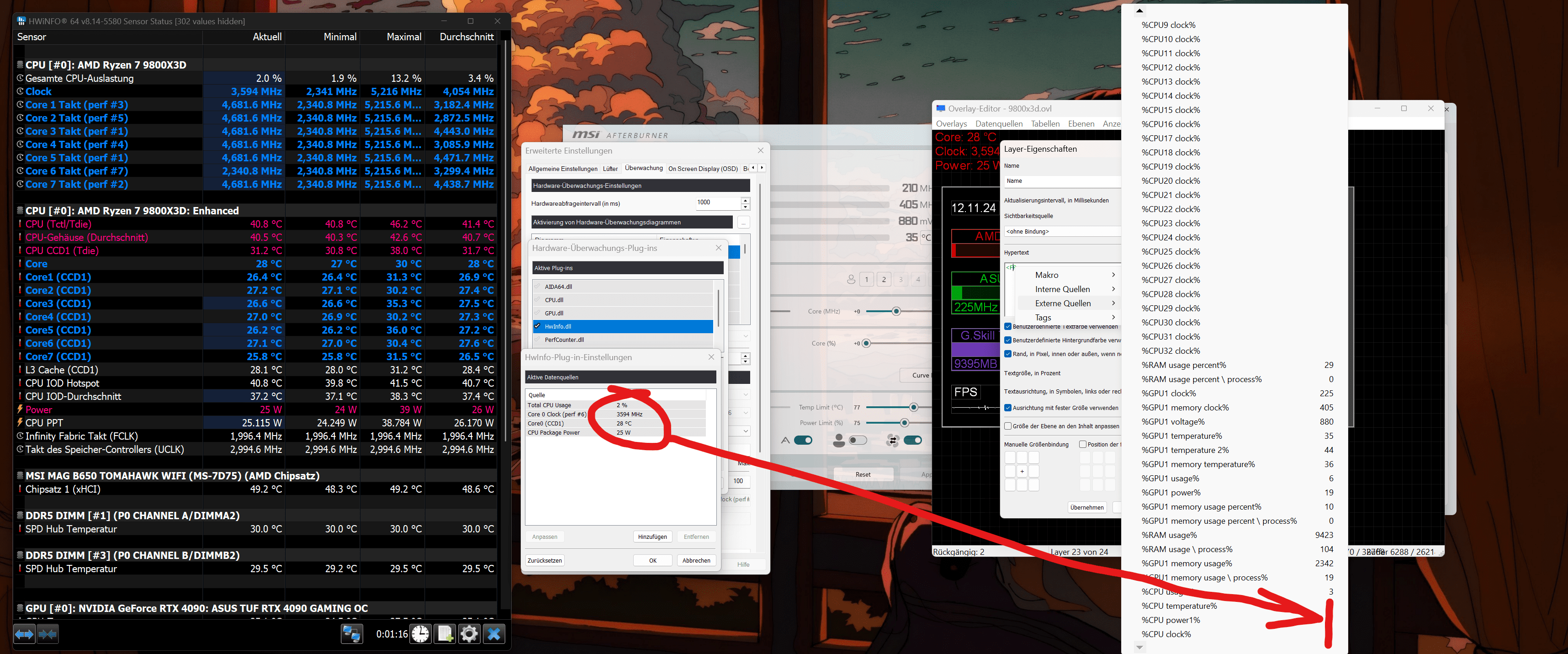Uncheck Ausrichtung mit fester Größe verwenden
This screenshot has width=1568, height=654.
[1008, 408]
